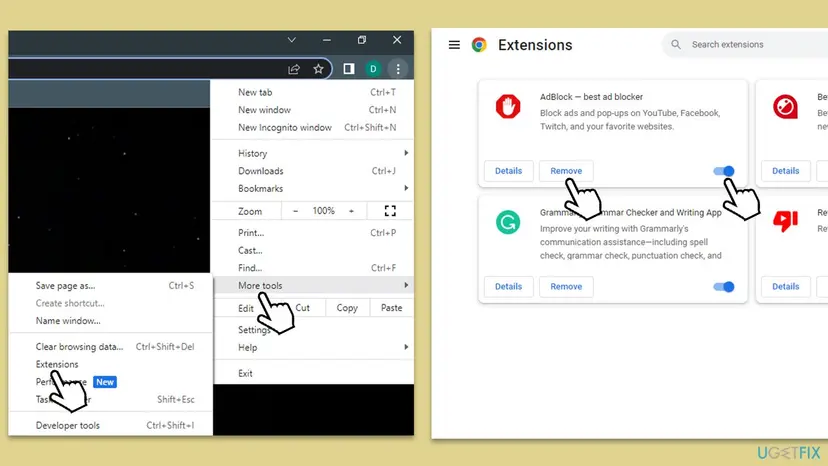The height and width of the screenshot is (466, 828).
Task: Bookmark this page with star icon
Action: pos(318,69)
